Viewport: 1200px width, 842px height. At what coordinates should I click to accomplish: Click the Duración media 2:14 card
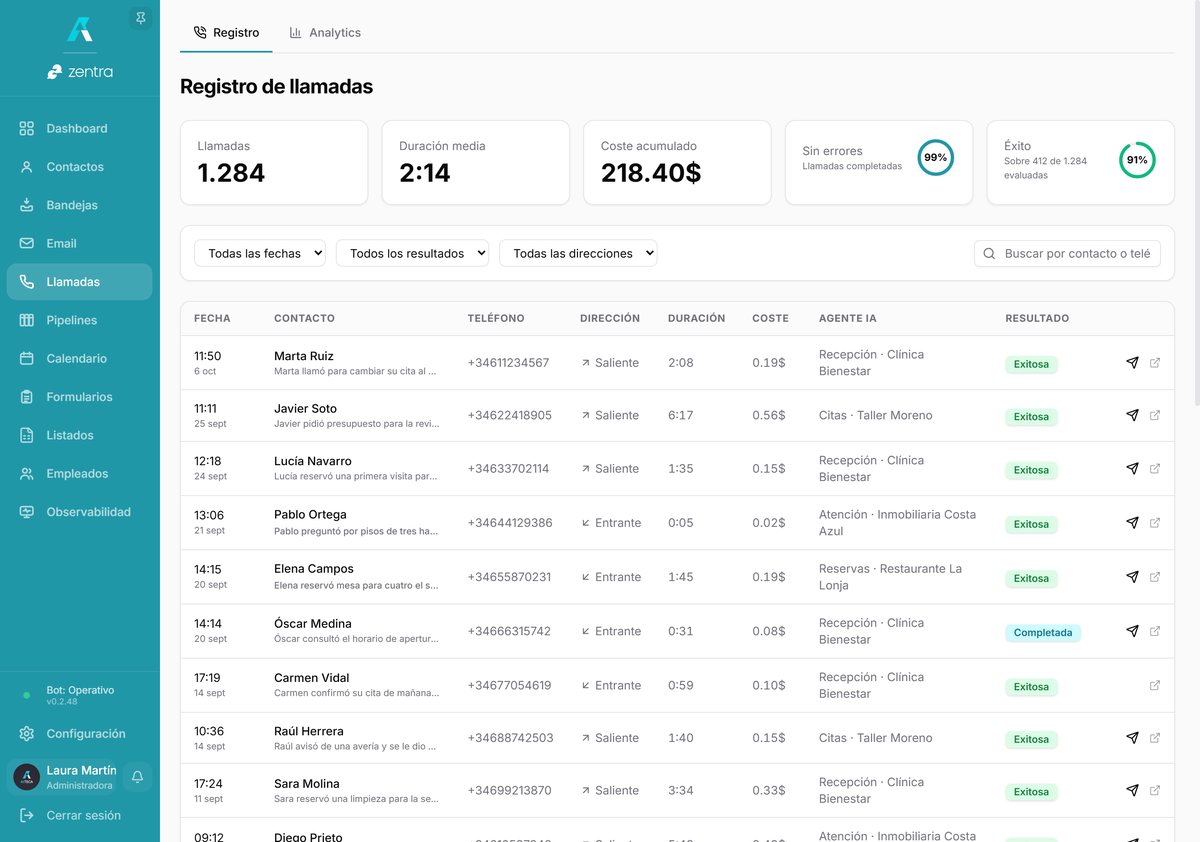coord(476,162)
